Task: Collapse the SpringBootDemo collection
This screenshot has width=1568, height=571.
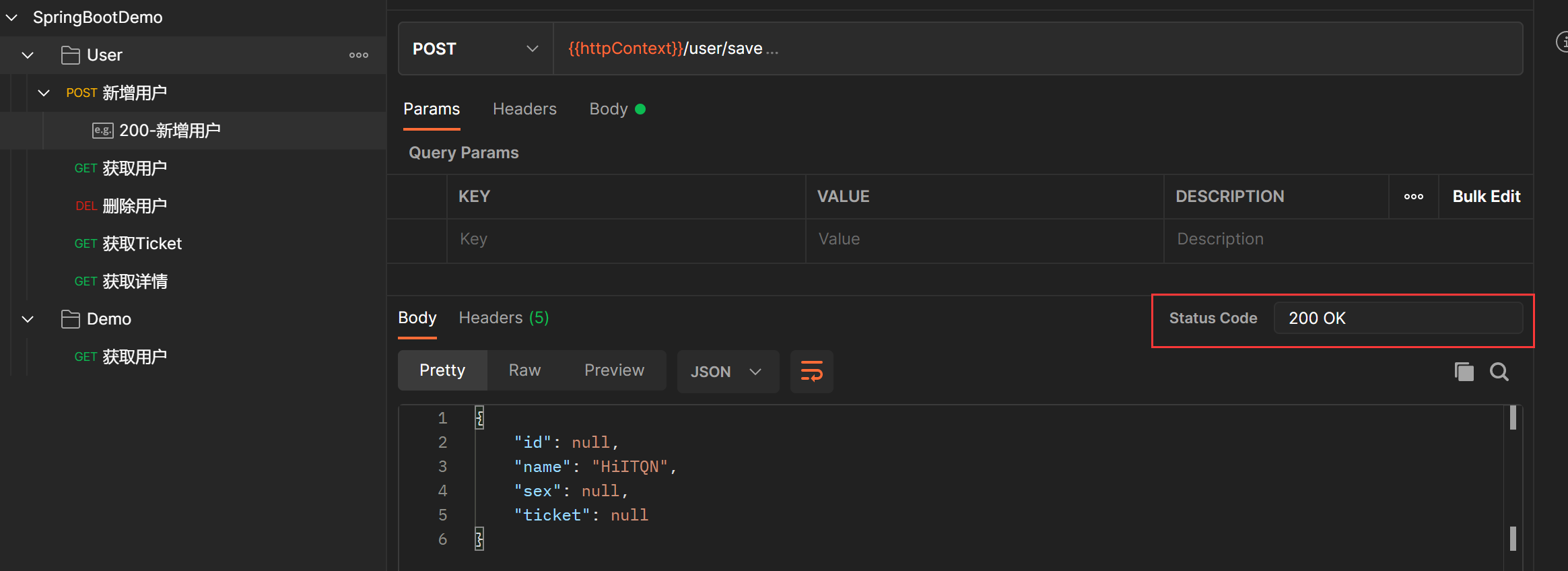Action: (11, 18)
